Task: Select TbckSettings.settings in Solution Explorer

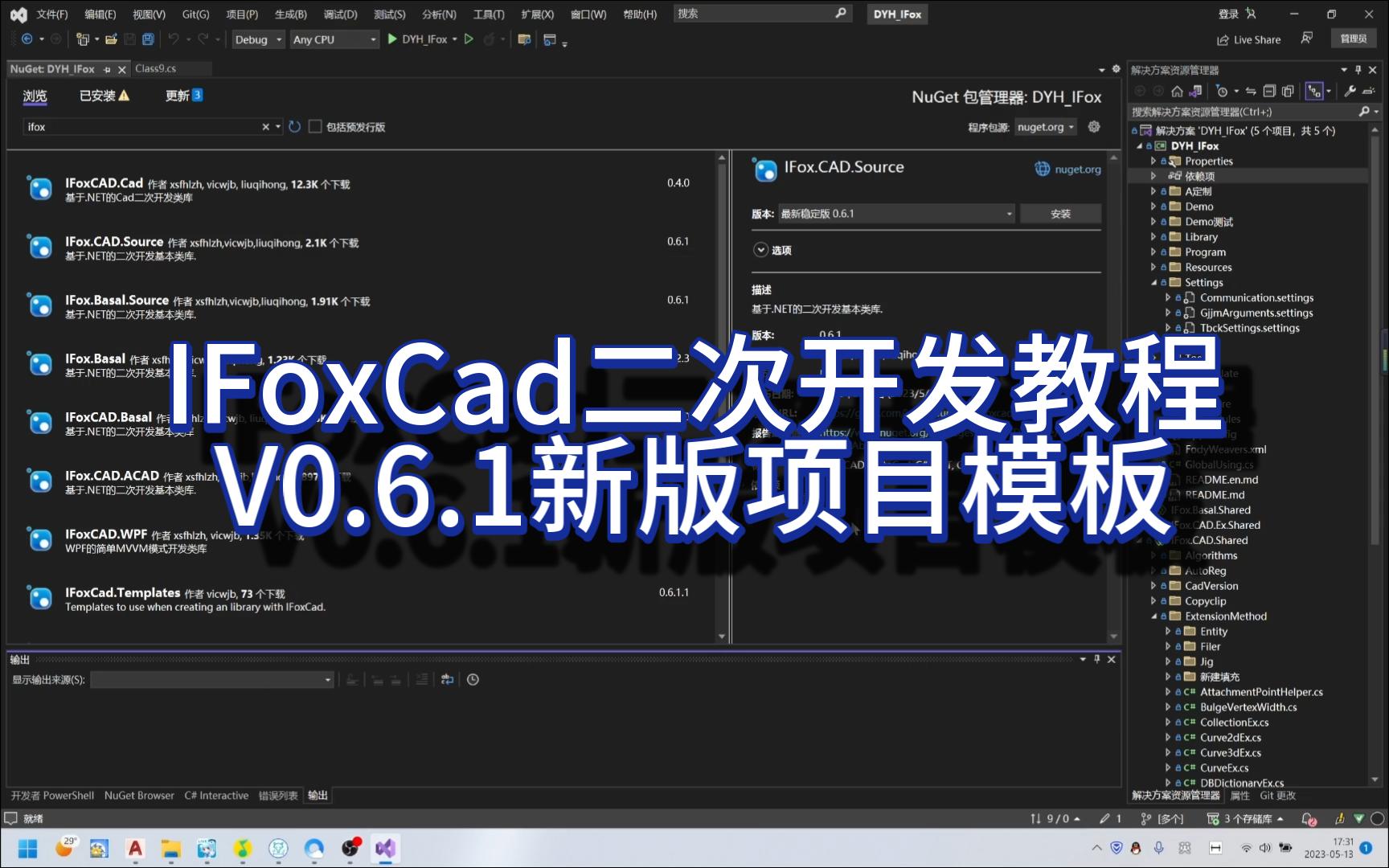Action: click(1249, 328)
